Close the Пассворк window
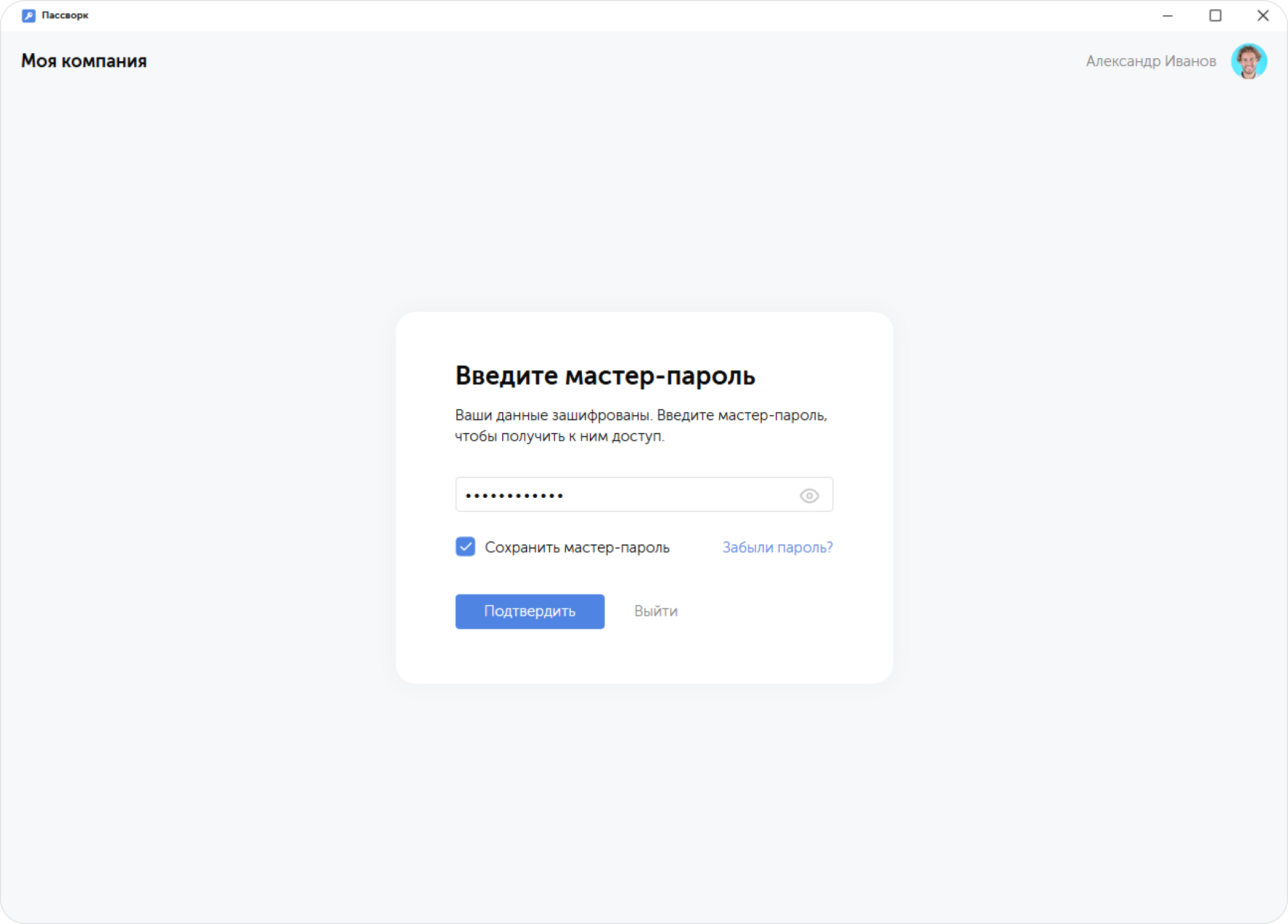This screenshot has width=1288, height=924. click(x=1263, y=16)
